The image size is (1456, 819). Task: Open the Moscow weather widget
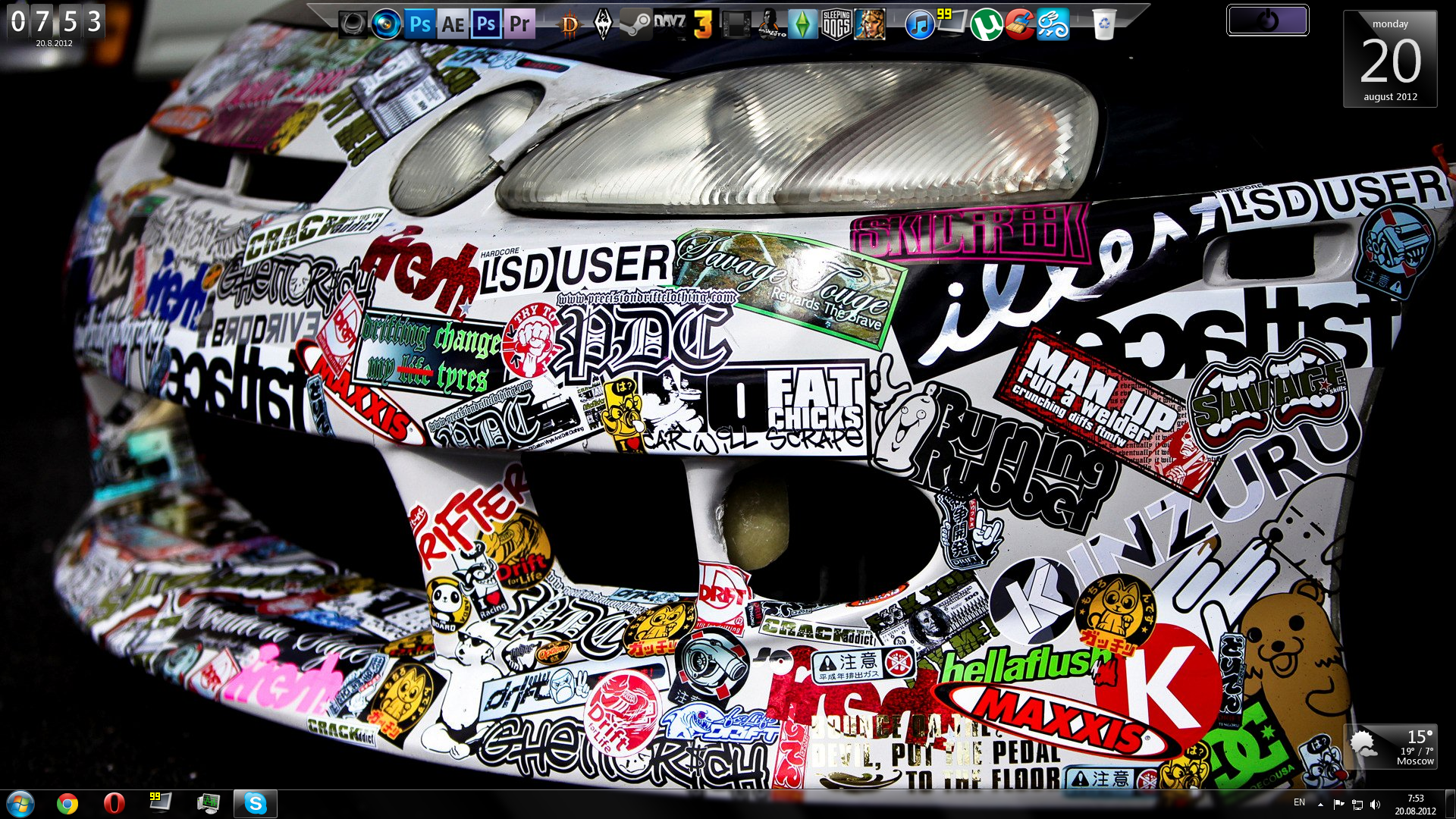(1391, 747)
